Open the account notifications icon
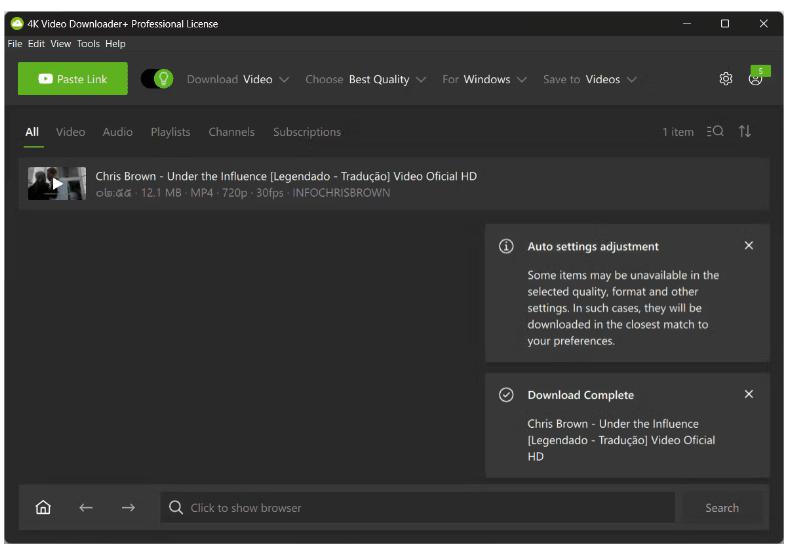This screenshot has width=798, height=551. [756, 79]
